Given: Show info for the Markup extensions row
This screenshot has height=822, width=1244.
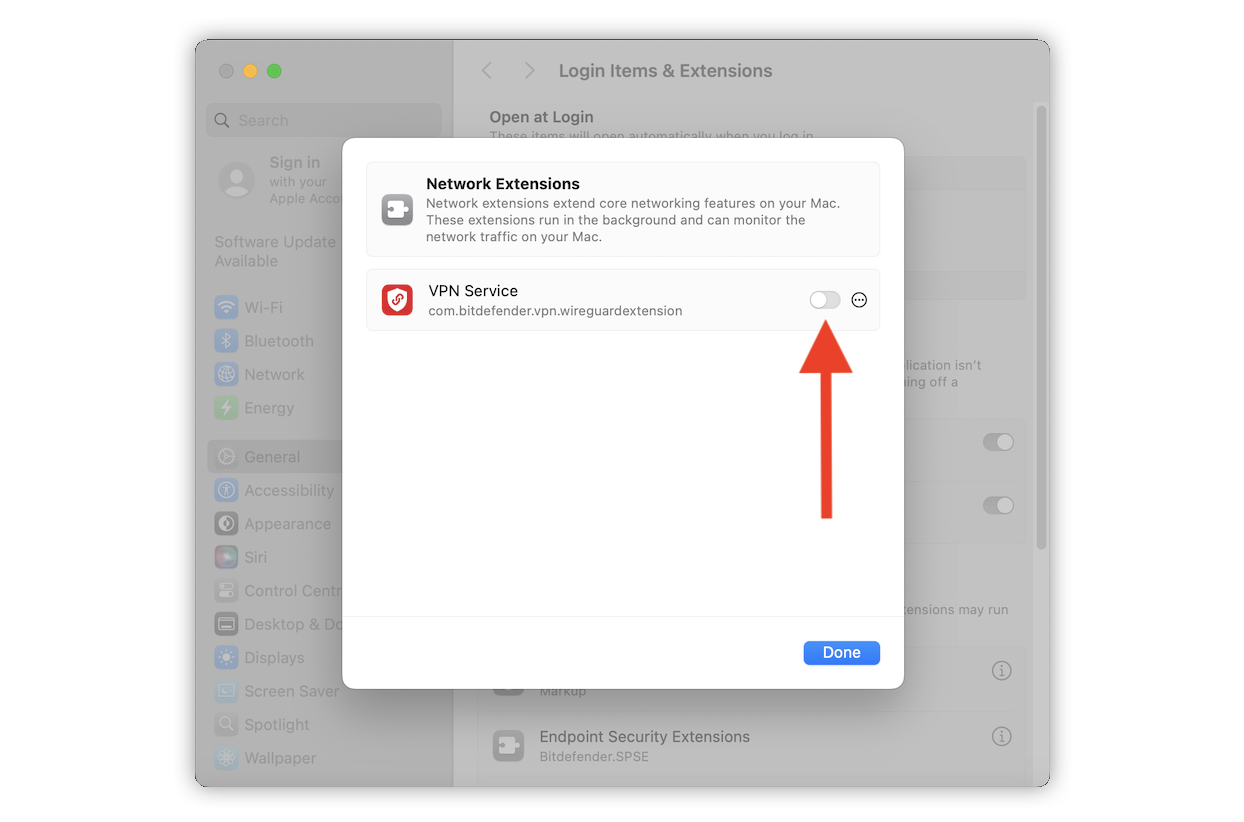Looking at the screenshot, I should click(x=1001, y=670).
